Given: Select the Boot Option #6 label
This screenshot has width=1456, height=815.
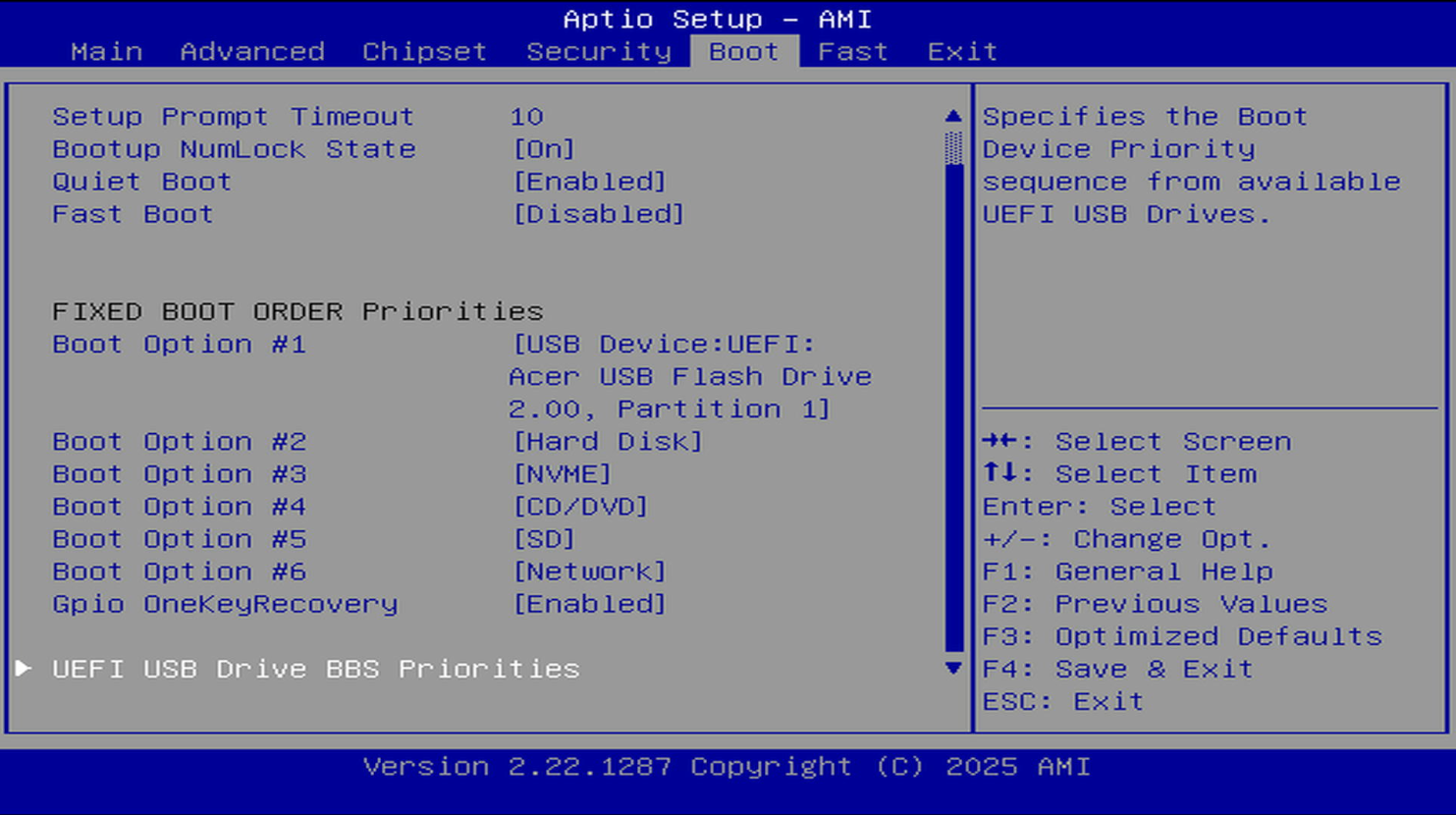Looking at the screenshot, I should [180, 571].
